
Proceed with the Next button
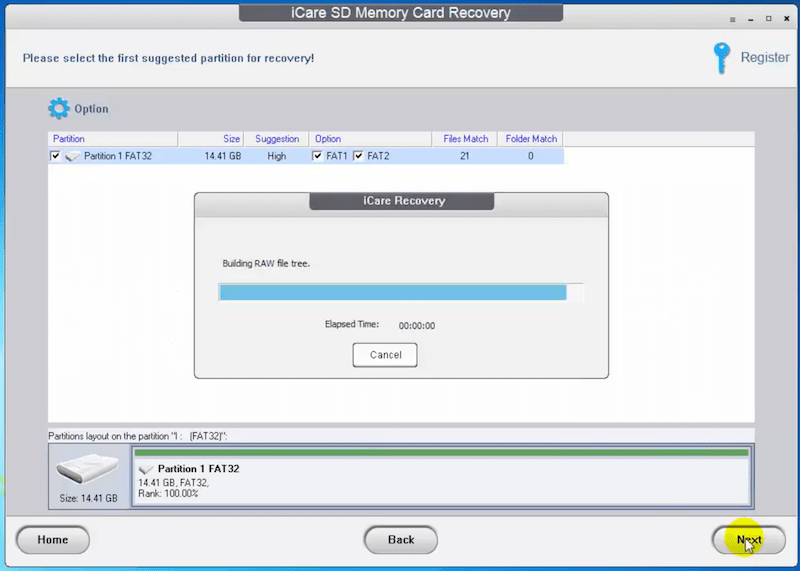pos(749,540)
